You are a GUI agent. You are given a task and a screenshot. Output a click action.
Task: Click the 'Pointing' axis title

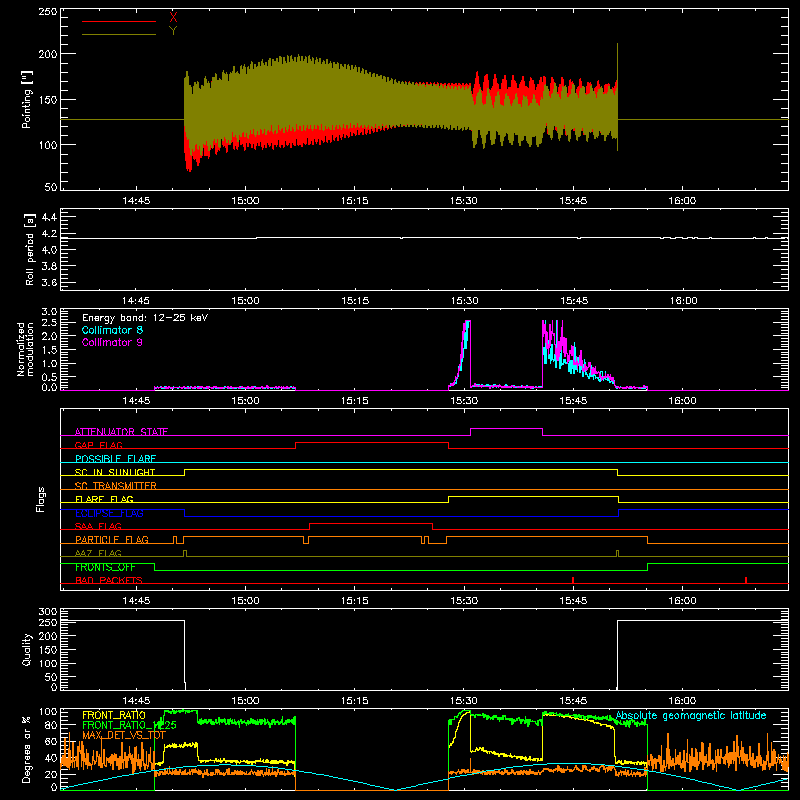[27, 99]
